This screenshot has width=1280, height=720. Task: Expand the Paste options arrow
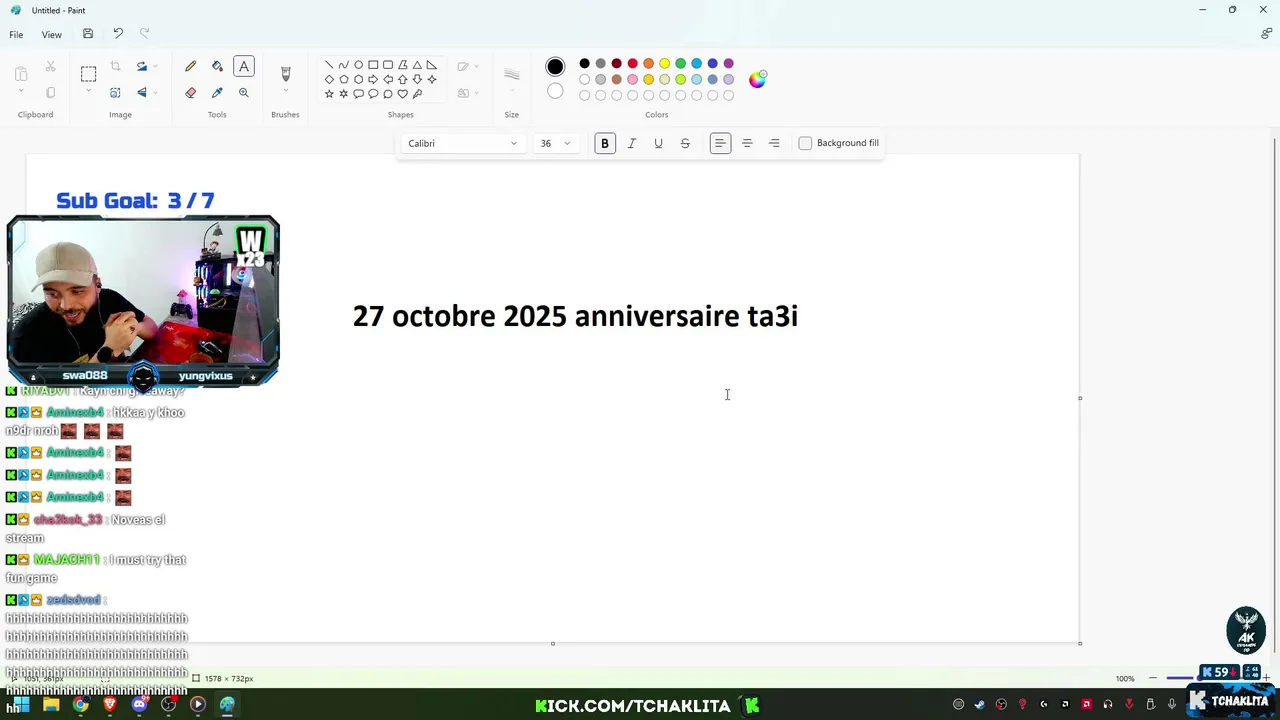21,92
